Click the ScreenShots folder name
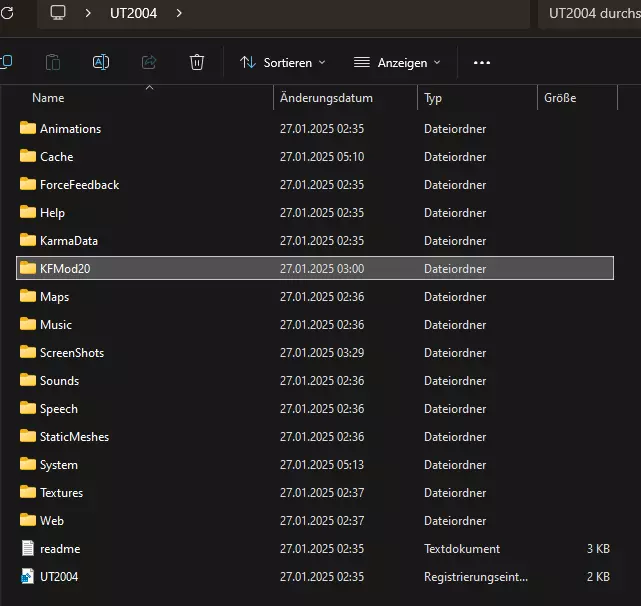 point(72,353)
